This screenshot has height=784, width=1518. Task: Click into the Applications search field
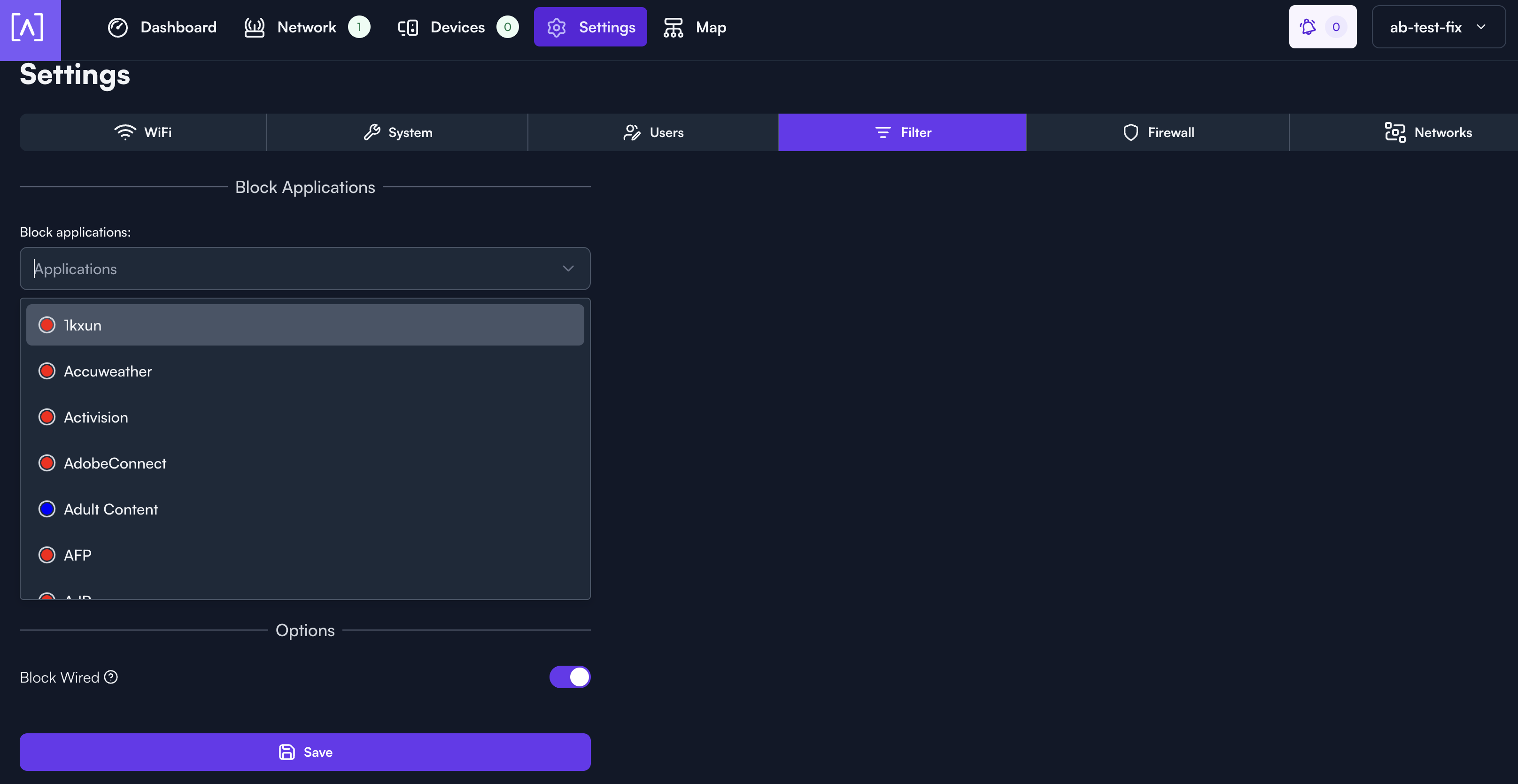tap(283, 269)
